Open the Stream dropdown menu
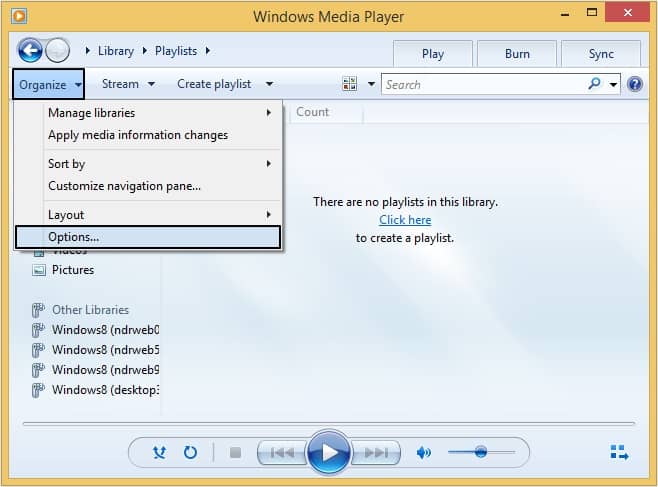This screenshot has width=658, height=487. pyautogui.click(x=128, y=84)
